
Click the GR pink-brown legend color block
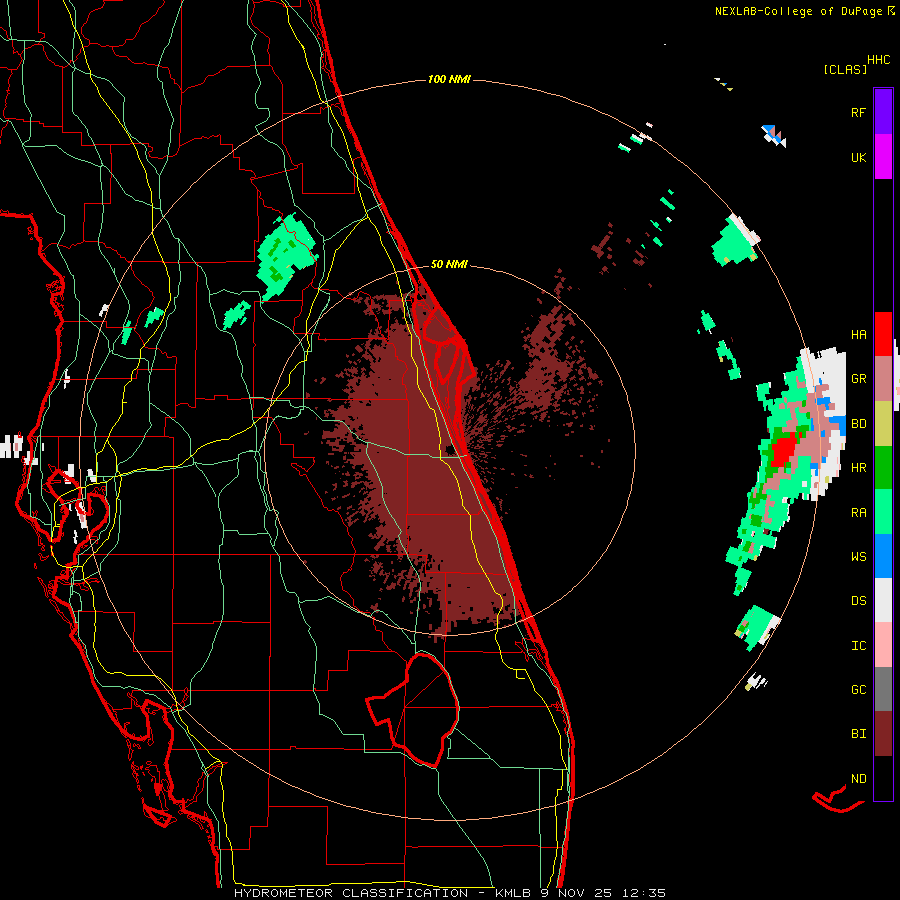coord(883,379)
